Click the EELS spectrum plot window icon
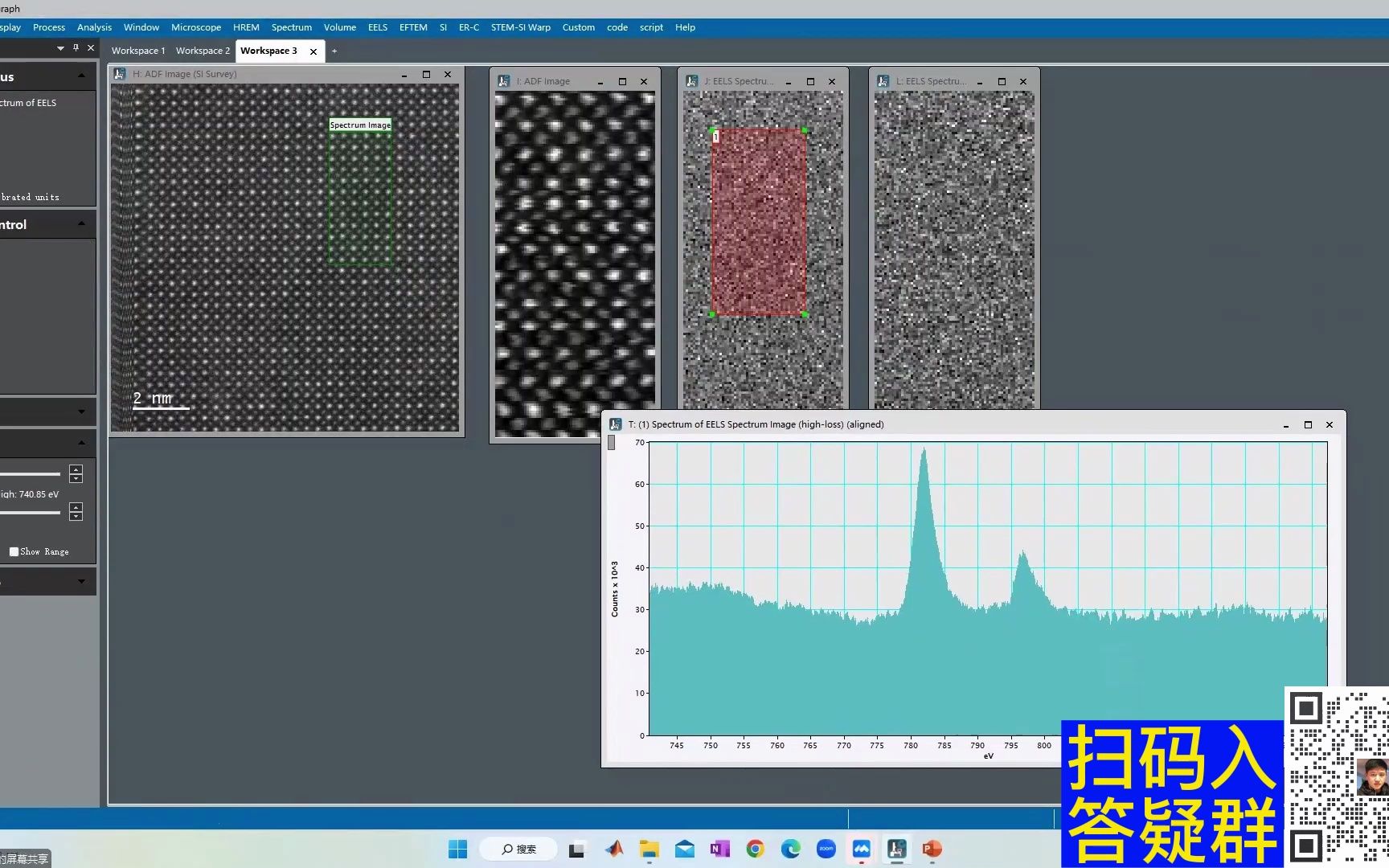 pos(615,424)
